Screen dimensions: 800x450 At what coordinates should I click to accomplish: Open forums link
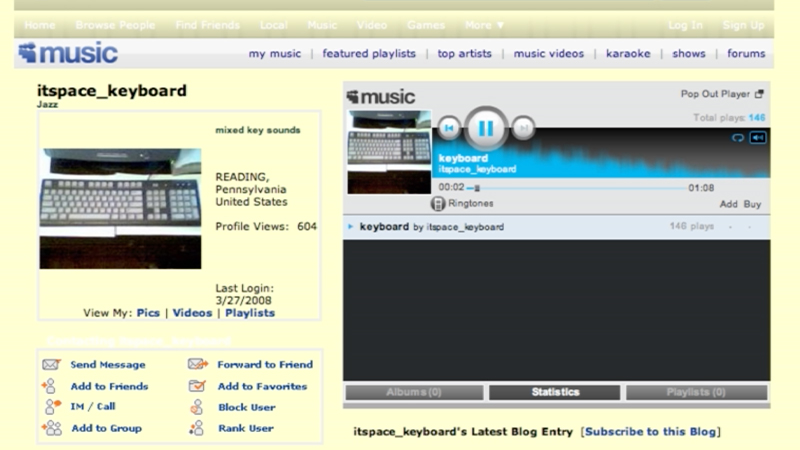point(746,54)
